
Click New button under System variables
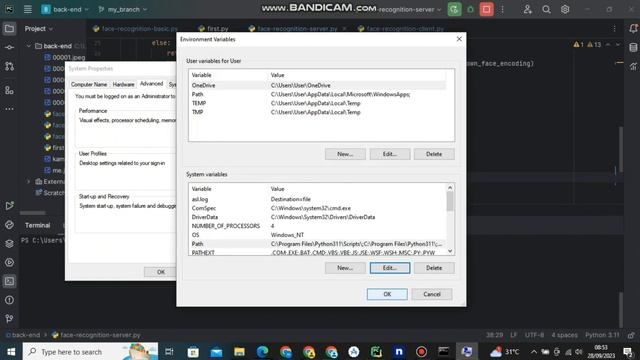(345, 268)
